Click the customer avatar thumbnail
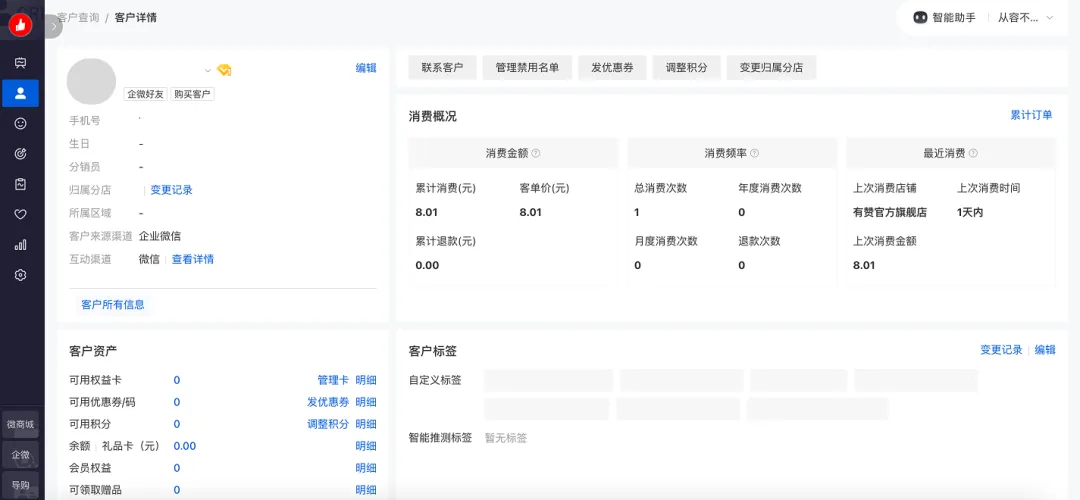This screenshot has width=1080, height=500. (x=91, y=81)
